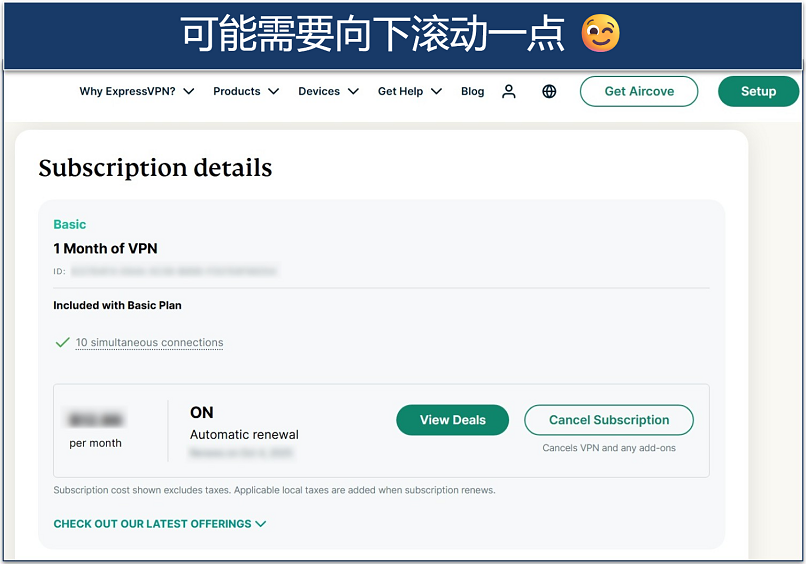Image resolution: width=806 pixels, height=564 pixels.
Task: Click the blurred per month price
Action: [97, 420]
